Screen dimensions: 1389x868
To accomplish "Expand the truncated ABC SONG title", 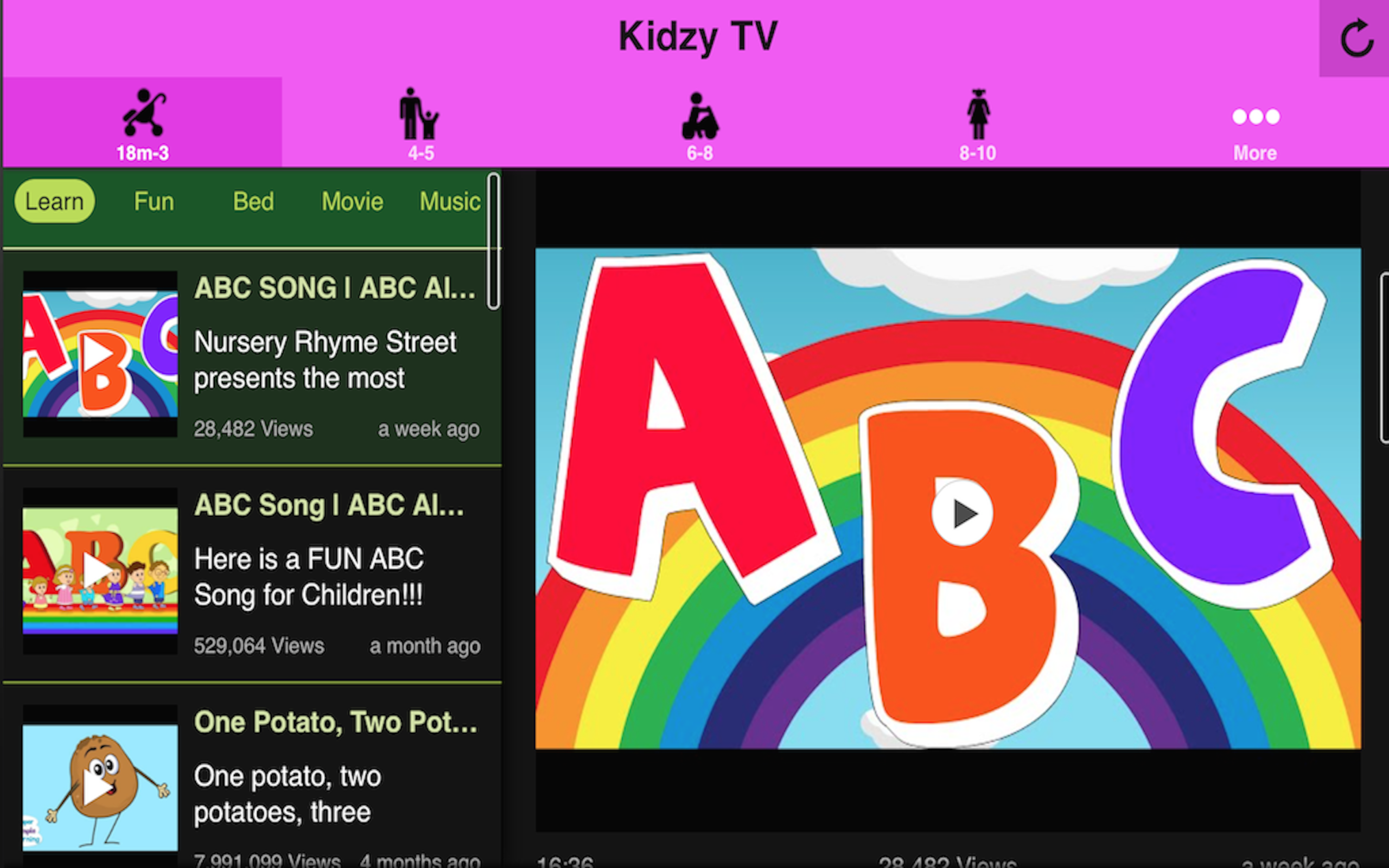I will (x=335, y=287).
